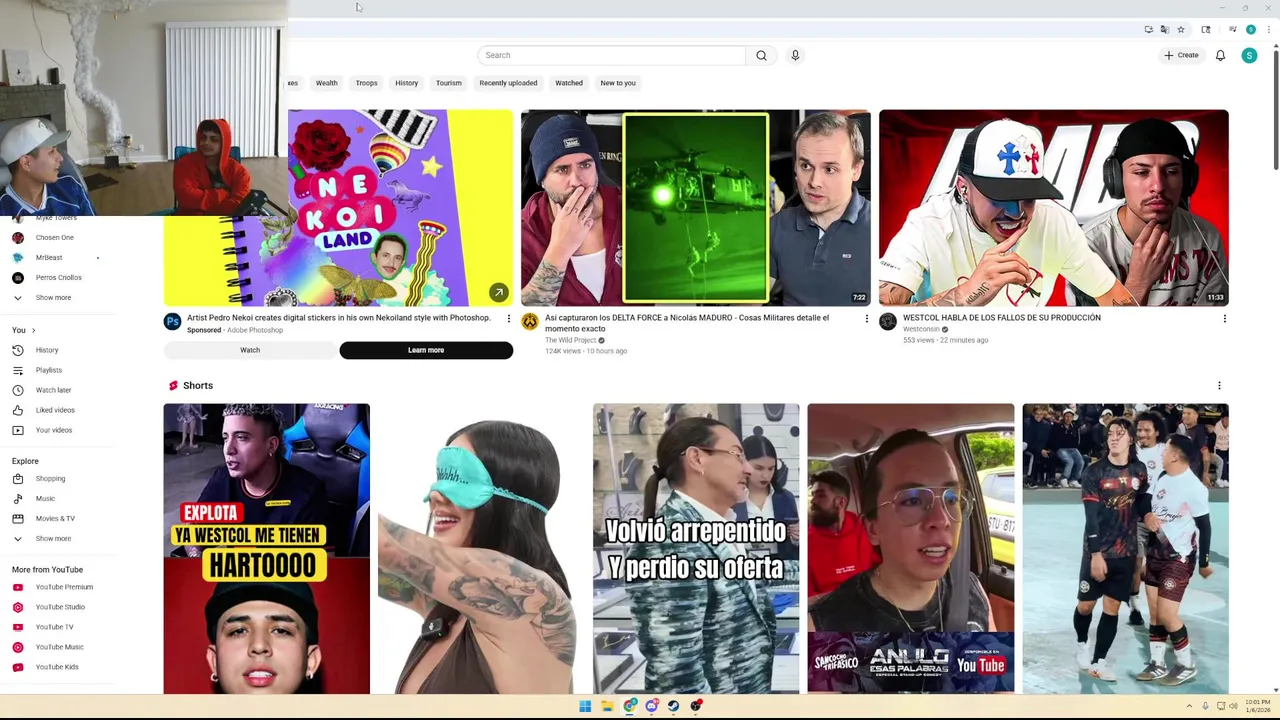Open YouTube Premium link
Image resolution: width=1280 pixels, height=720 pixels.
click(58, 587)
